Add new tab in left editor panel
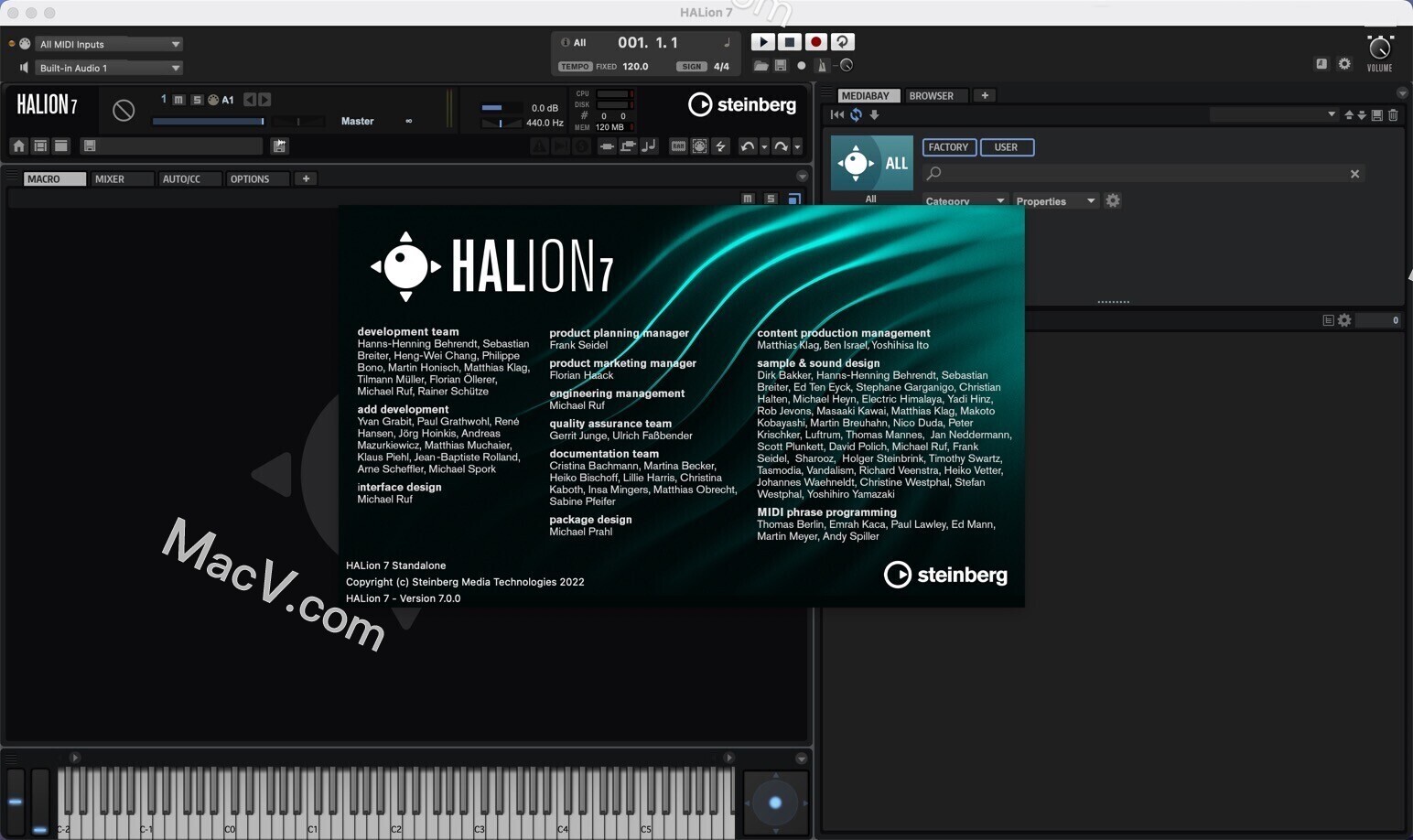 pos(306,179)
